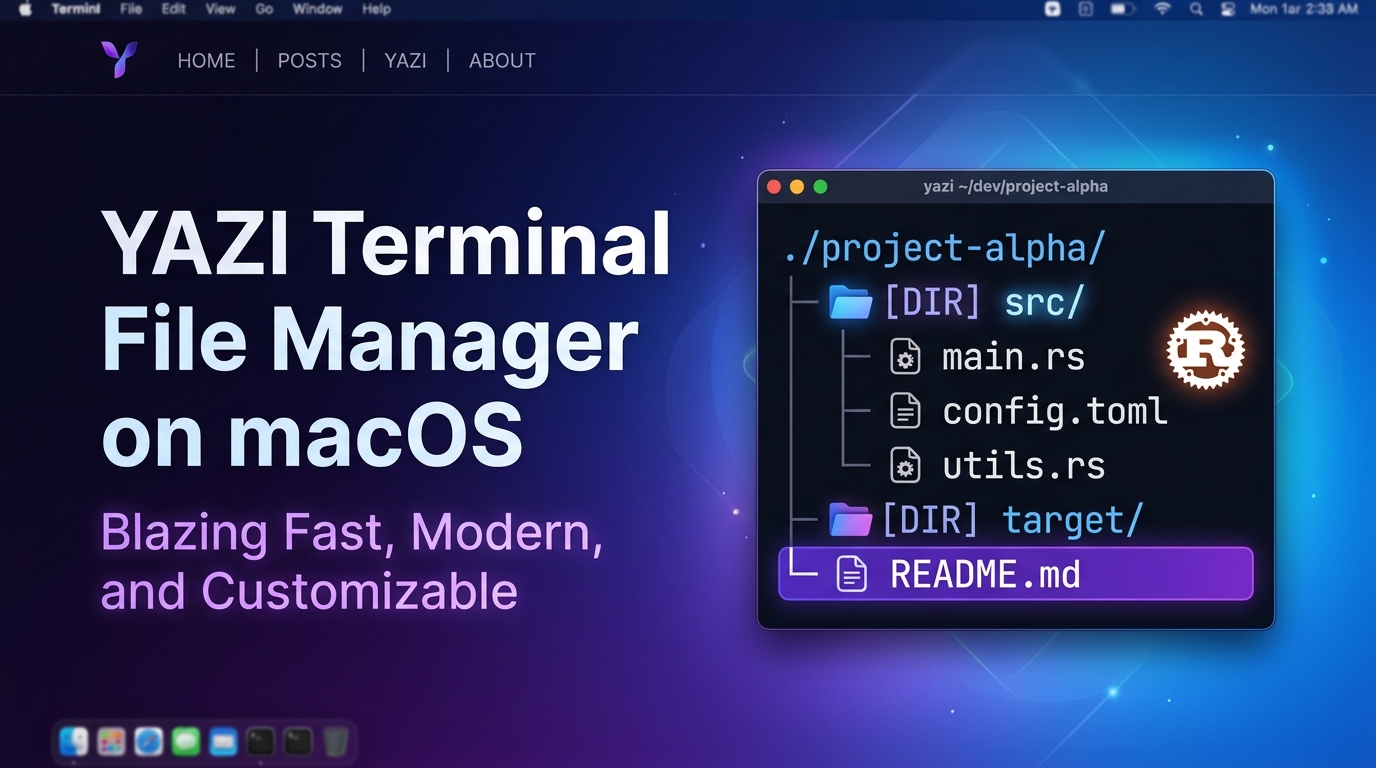Image resolution: width=1376 pixels, height=768 pixels.
Task: Open the Wi-Fi status menu
Action: coord(1162,9)
